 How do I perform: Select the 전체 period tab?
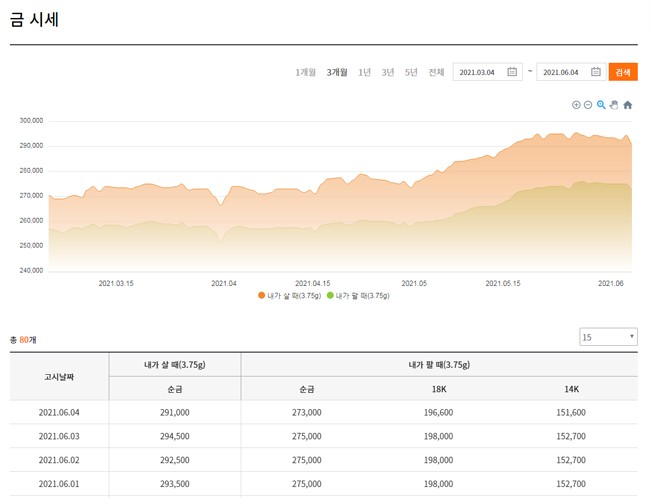click(436, 72)
